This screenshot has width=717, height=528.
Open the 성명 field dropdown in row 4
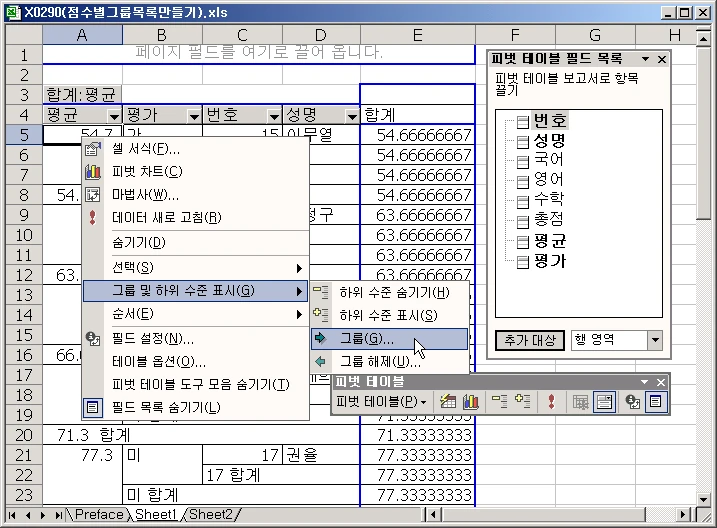pyautogui.click(x=352, y=116)
